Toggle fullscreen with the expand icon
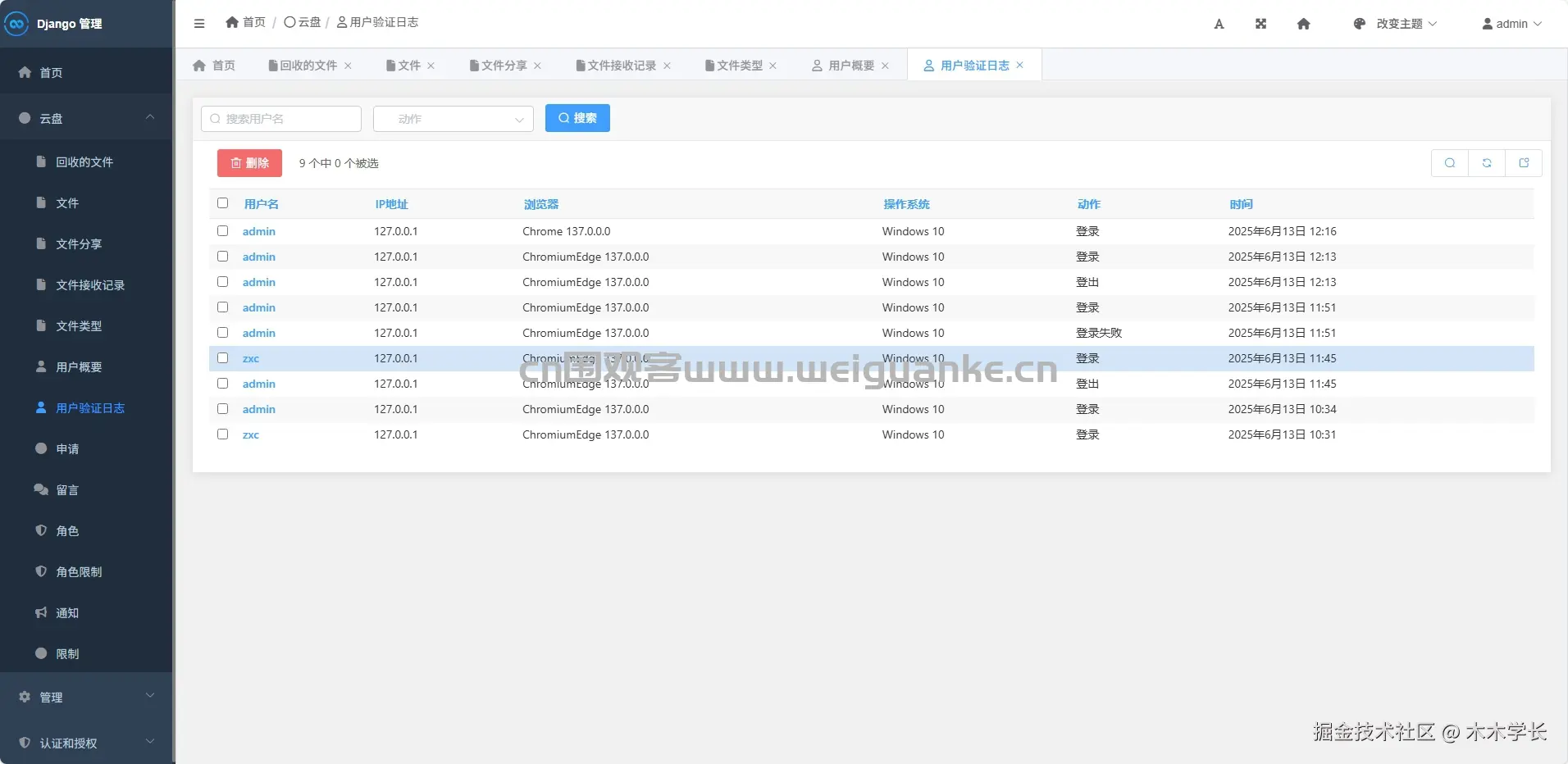Image resolution: width=1568 pixels, height=764 pixels. pos(1260,24)
